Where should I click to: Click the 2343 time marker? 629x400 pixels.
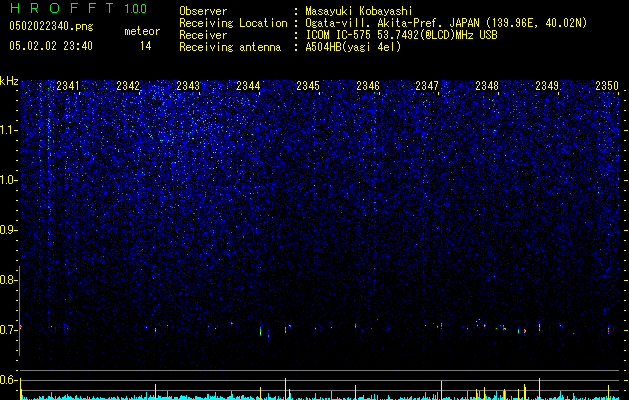click(188, 86)
